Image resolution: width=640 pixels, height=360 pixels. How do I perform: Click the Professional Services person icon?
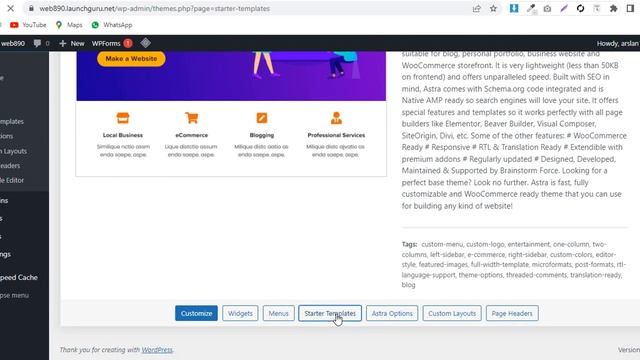336,118
